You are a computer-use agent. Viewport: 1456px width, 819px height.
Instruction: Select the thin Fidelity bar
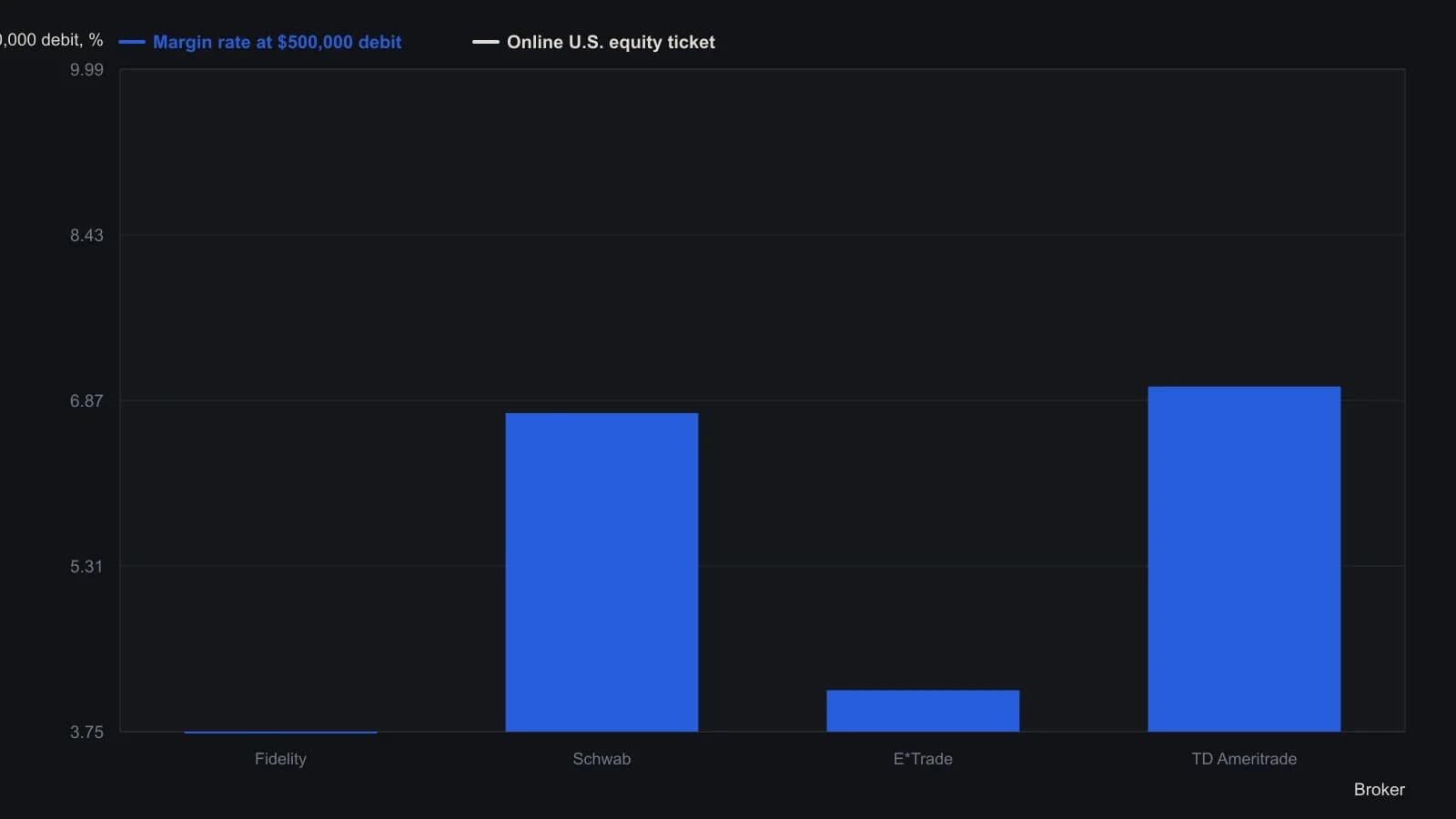[280, 732]
